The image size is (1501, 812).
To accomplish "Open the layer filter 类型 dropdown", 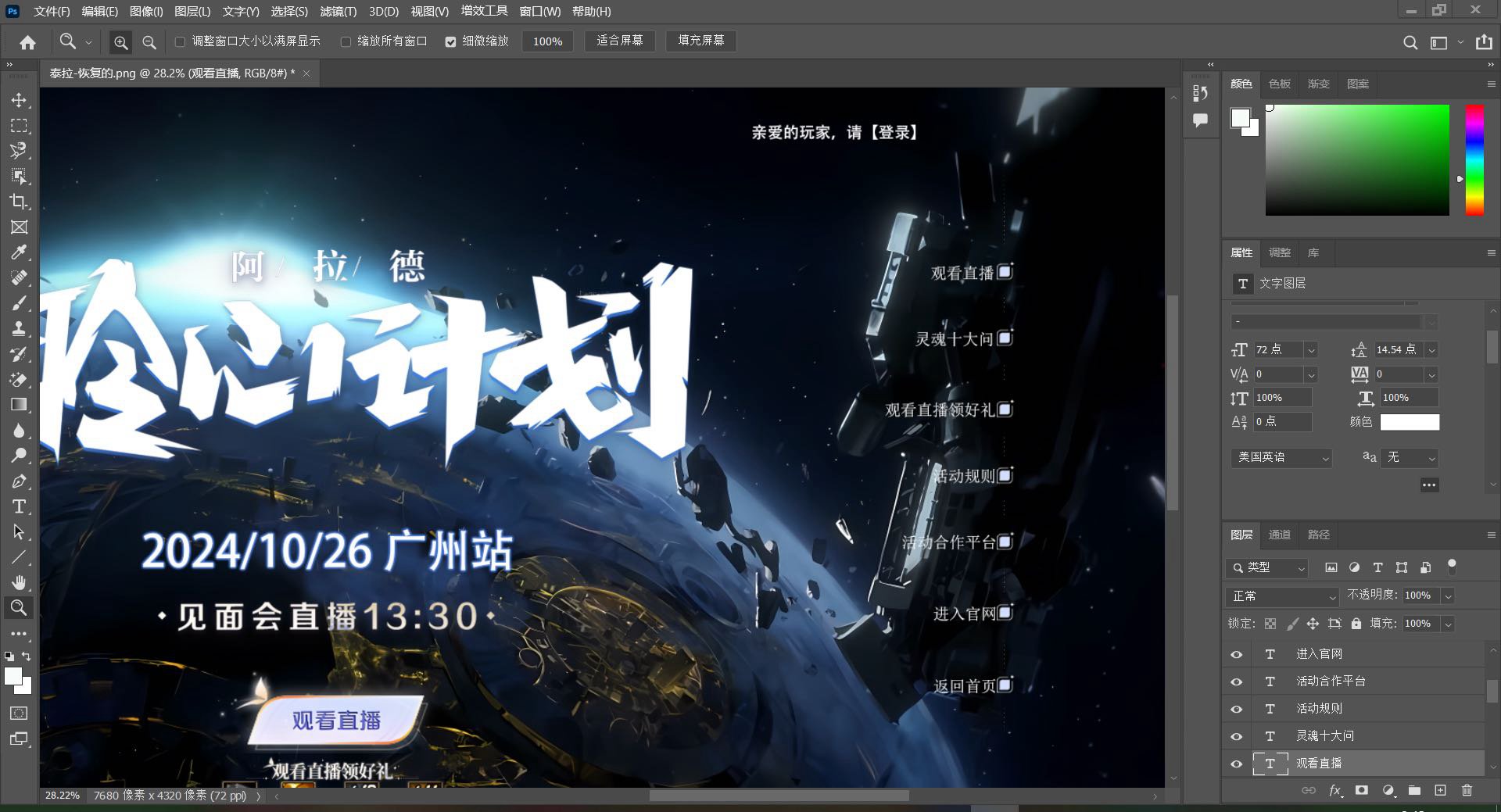I will 1267,567.
